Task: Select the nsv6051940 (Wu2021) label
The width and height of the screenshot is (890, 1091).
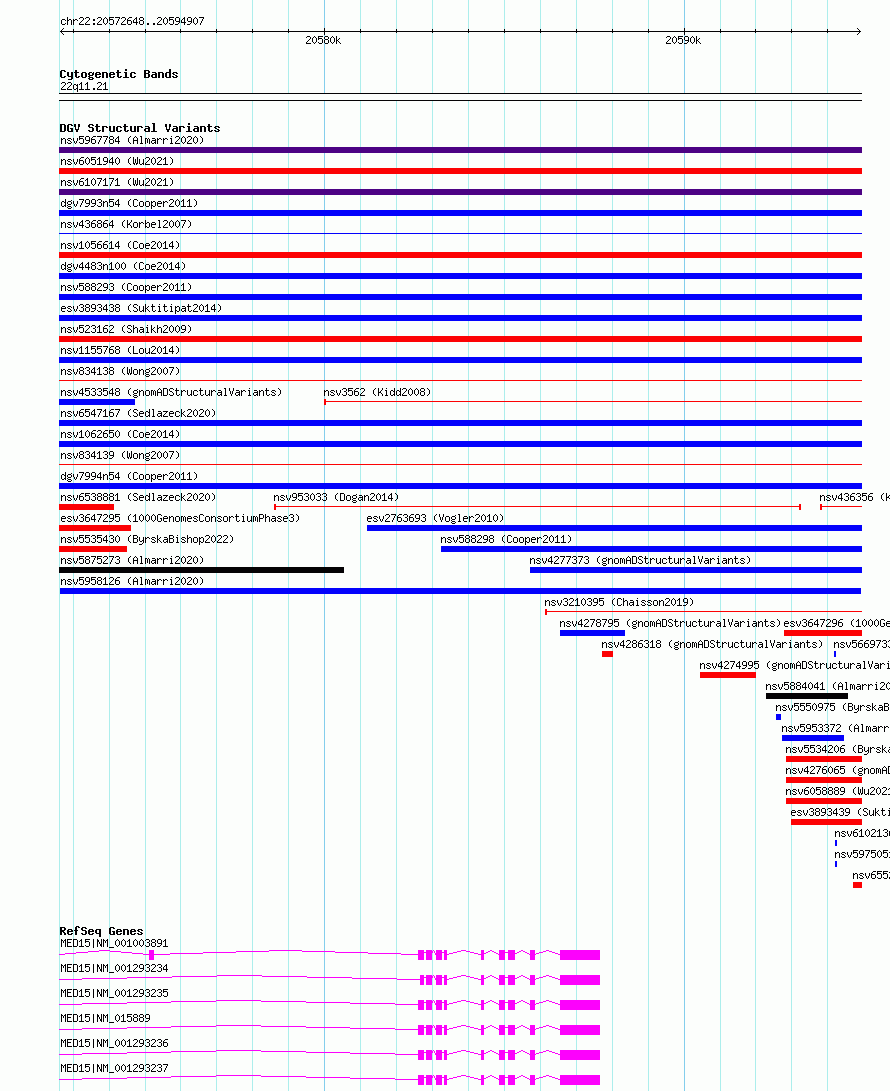Action: [117, 161]
